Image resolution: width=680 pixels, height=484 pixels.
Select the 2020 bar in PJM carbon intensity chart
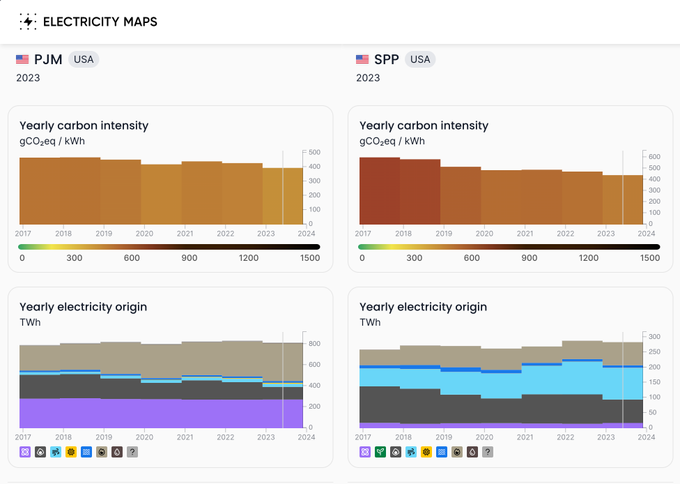click(x=161, y=194)
